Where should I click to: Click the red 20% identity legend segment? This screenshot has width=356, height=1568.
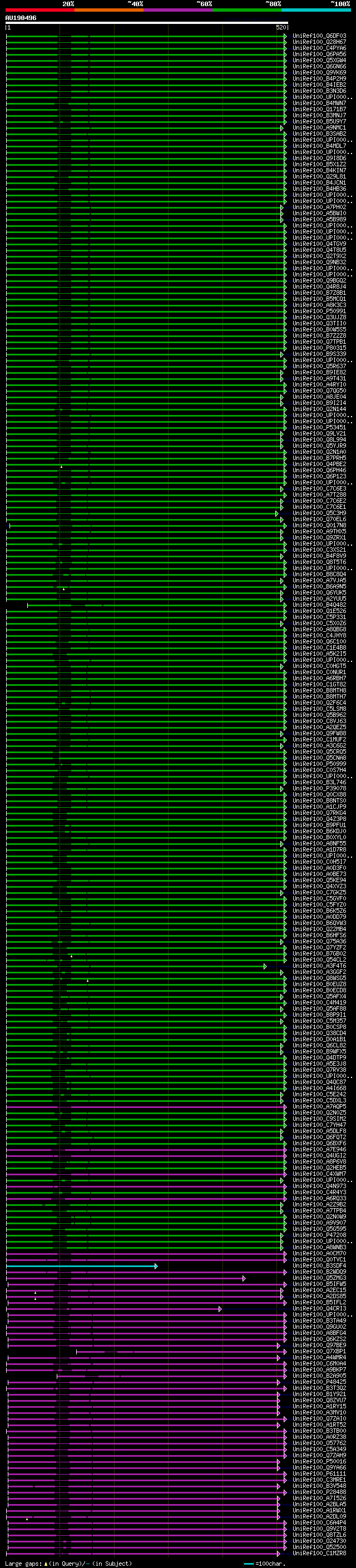[x=39, y=10]
